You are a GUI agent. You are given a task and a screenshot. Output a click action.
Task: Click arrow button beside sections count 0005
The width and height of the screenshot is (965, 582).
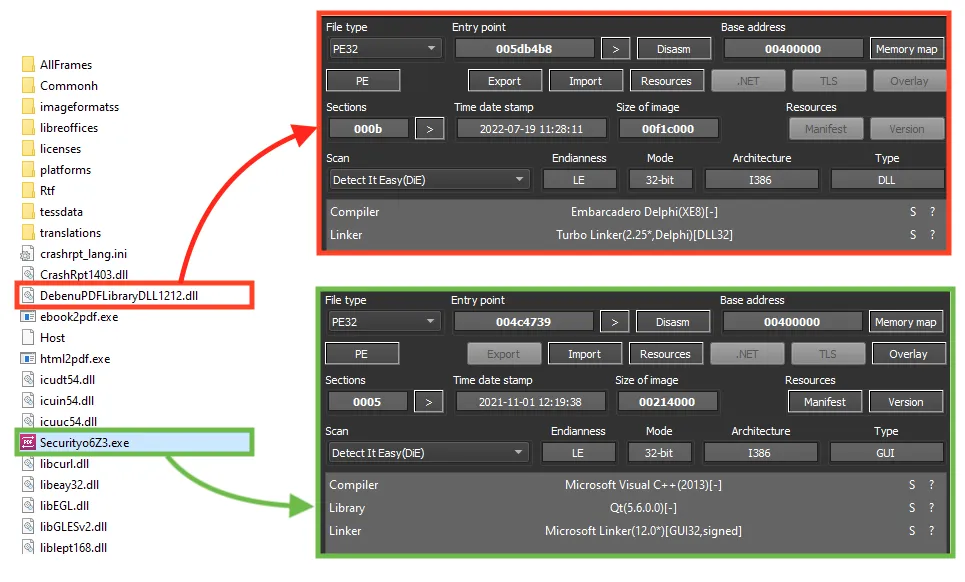click(428, 402)
